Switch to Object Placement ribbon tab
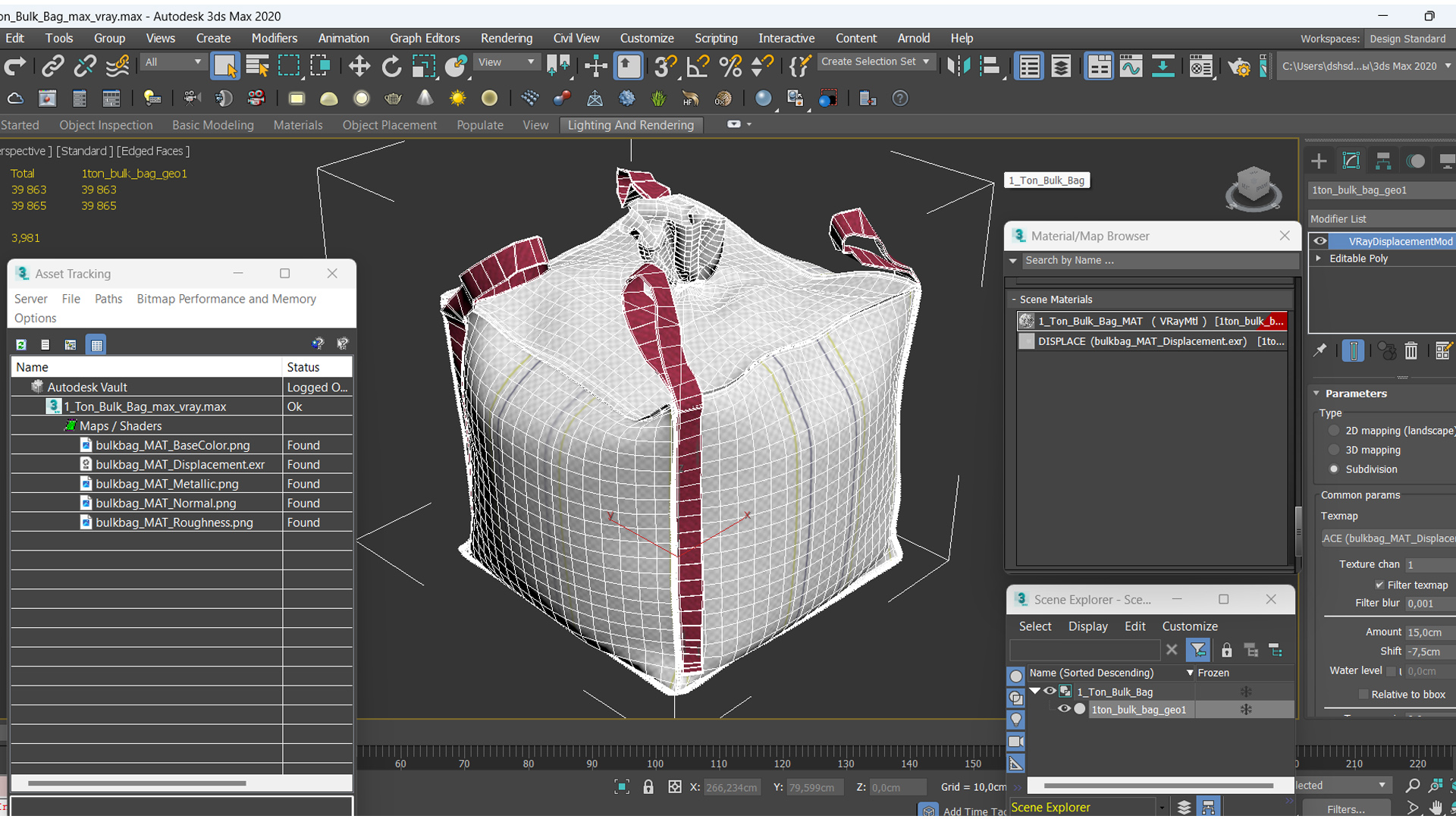 tap(389, 125)
